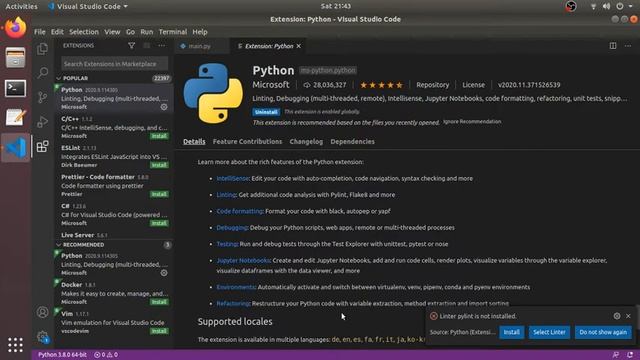Uninstall the Python extension
640x360 pixels.
coord(266,112)
